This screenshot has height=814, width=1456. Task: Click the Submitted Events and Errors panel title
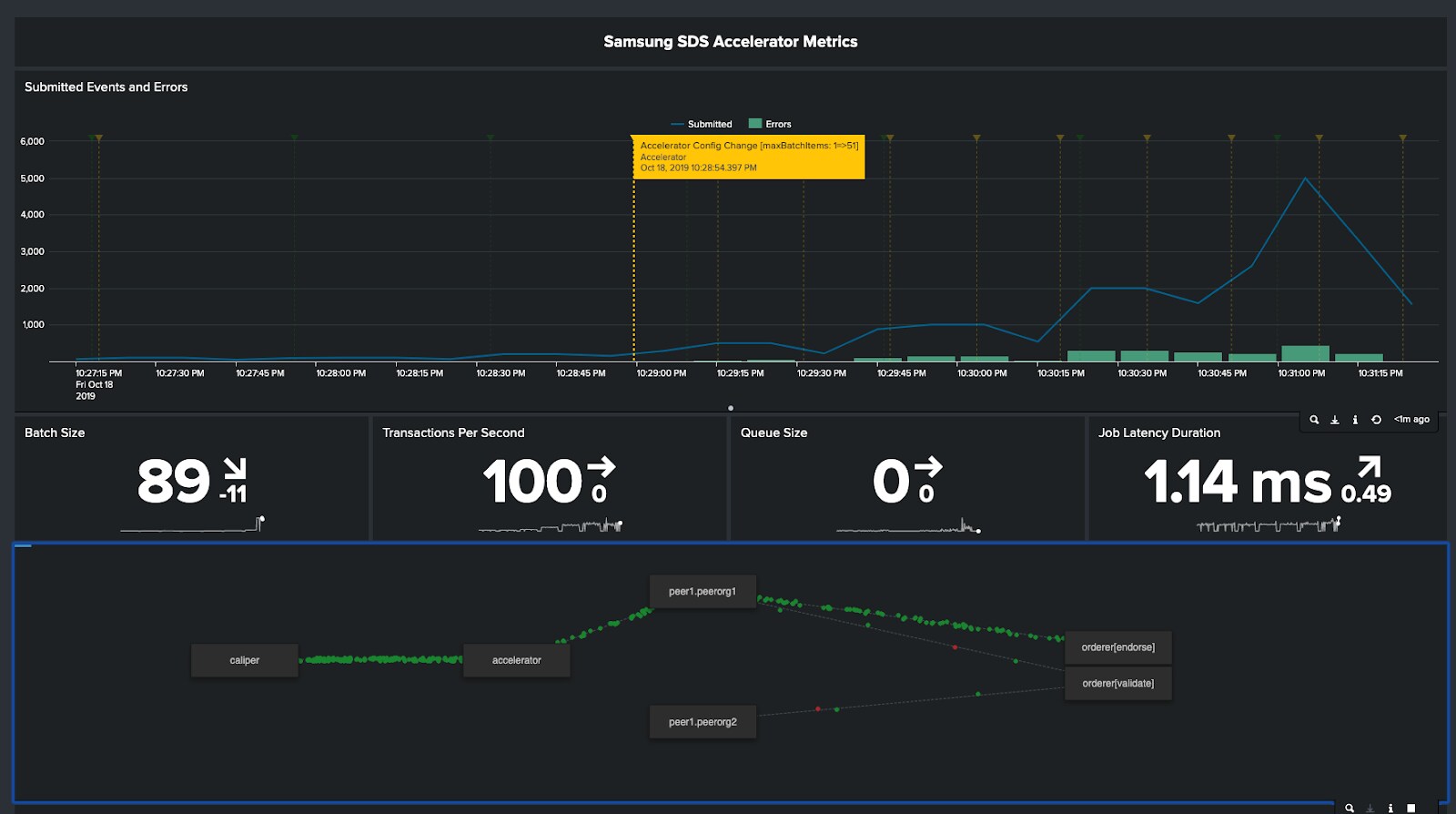click(x=106, y=87)
